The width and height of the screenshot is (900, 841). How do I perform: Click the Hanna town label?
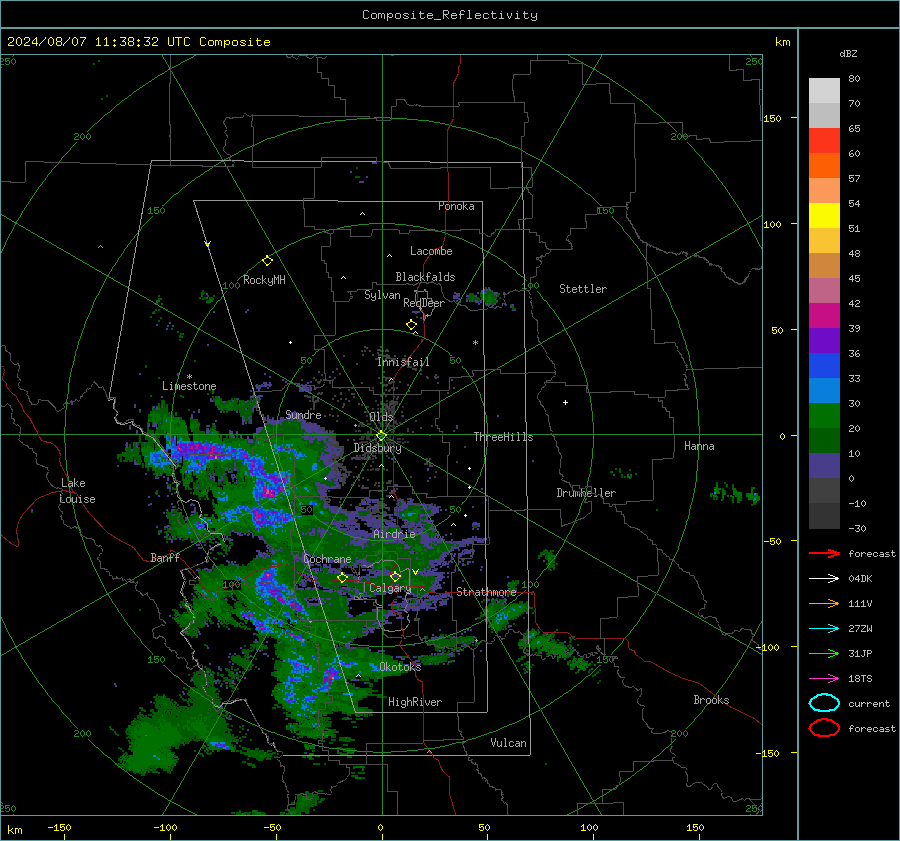tap(699, 446)
